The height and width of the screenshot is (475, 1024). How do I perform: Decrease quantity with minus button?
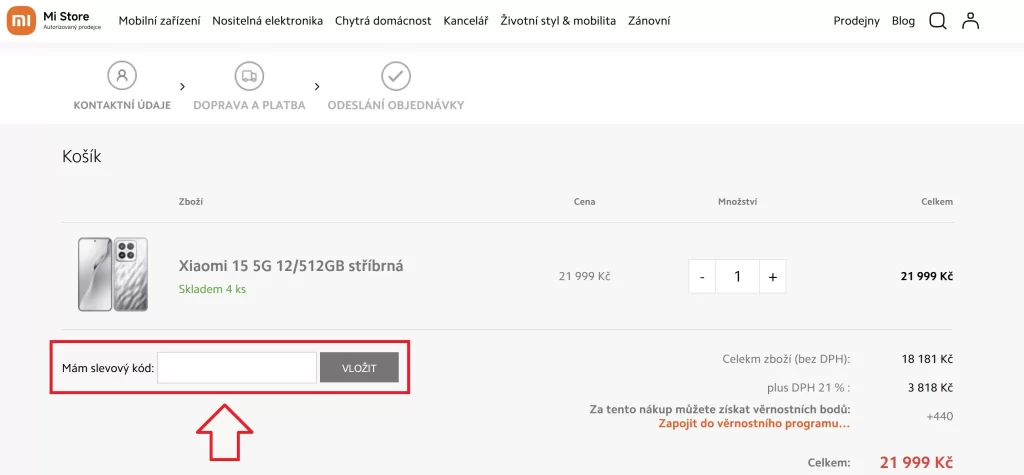point(702,276)
